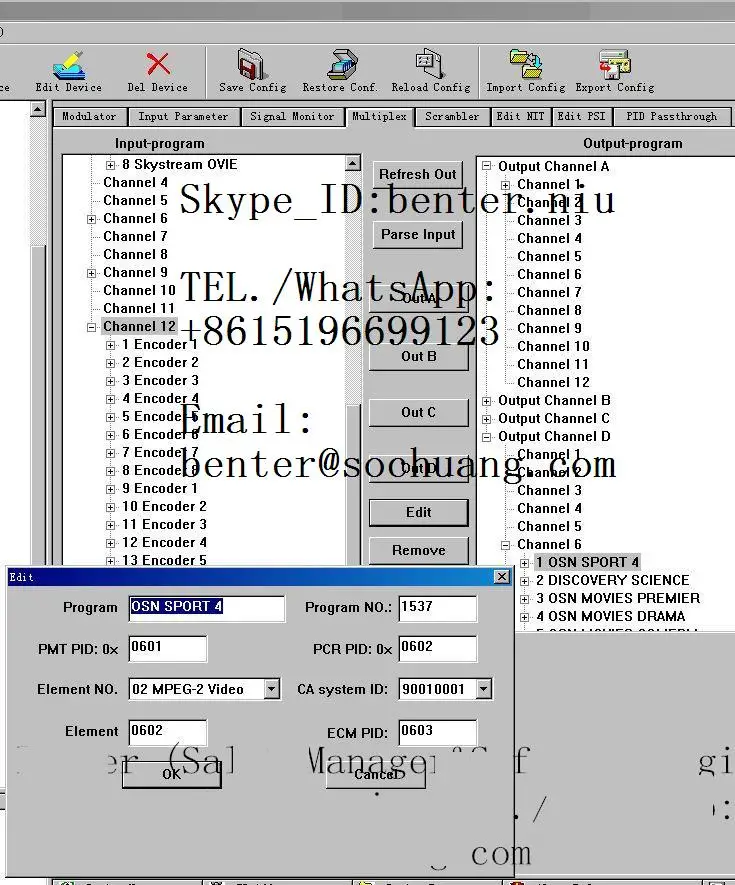Click input-program scrollbar up arrow
735x885 pixels.
click(x=352, y=164)
